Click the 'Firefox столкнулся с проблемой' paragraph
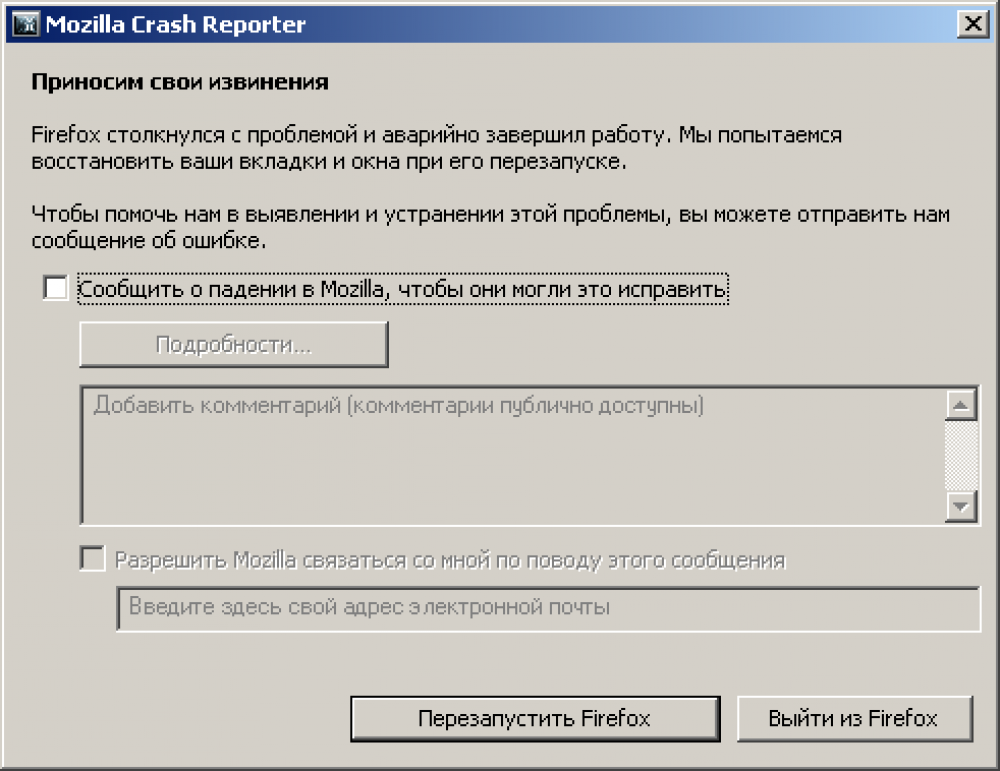 (x=436, y=147)
